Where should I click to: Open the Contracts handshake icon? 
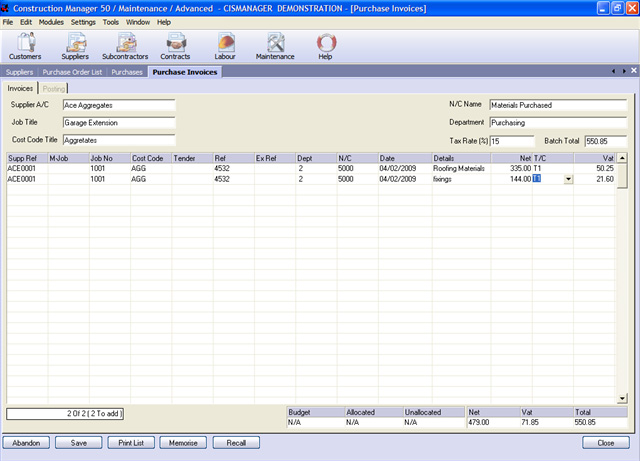(x=175, y=46)
